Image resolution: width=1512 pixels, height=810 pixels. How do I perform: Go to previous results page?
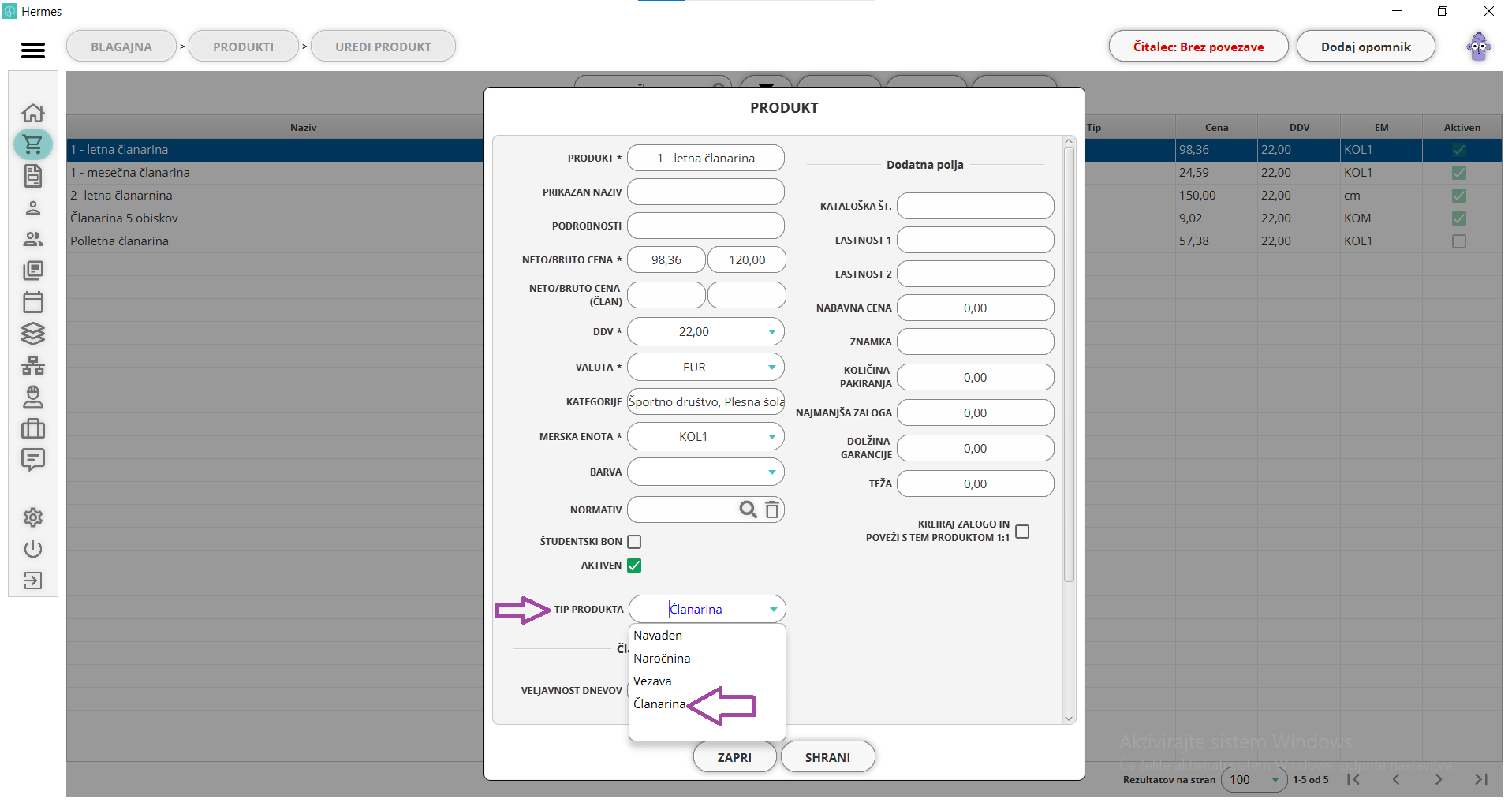1396,779
